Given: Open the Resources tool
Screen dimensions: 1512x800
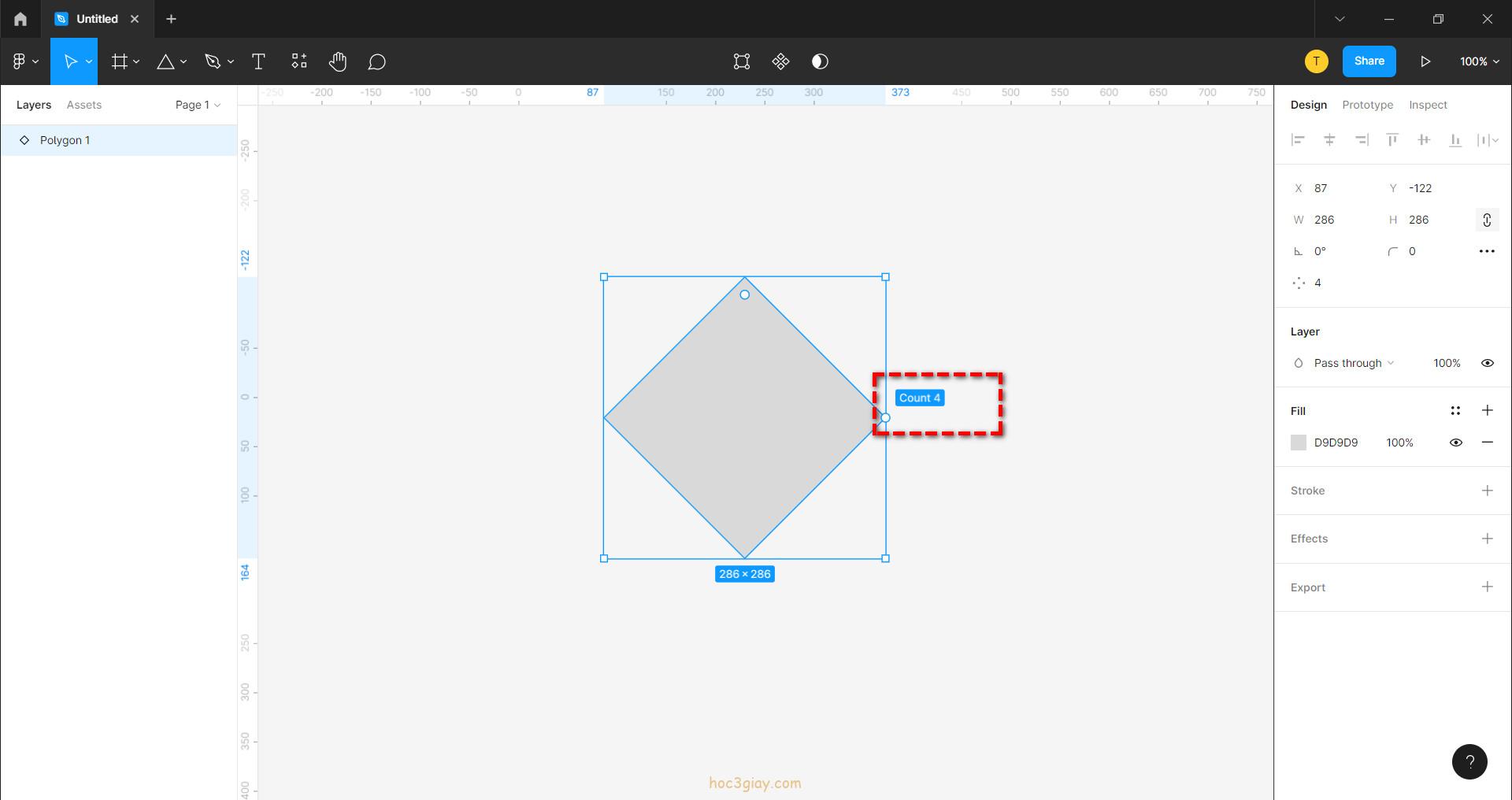Looking at the screenshot, I should coord(299,61).
